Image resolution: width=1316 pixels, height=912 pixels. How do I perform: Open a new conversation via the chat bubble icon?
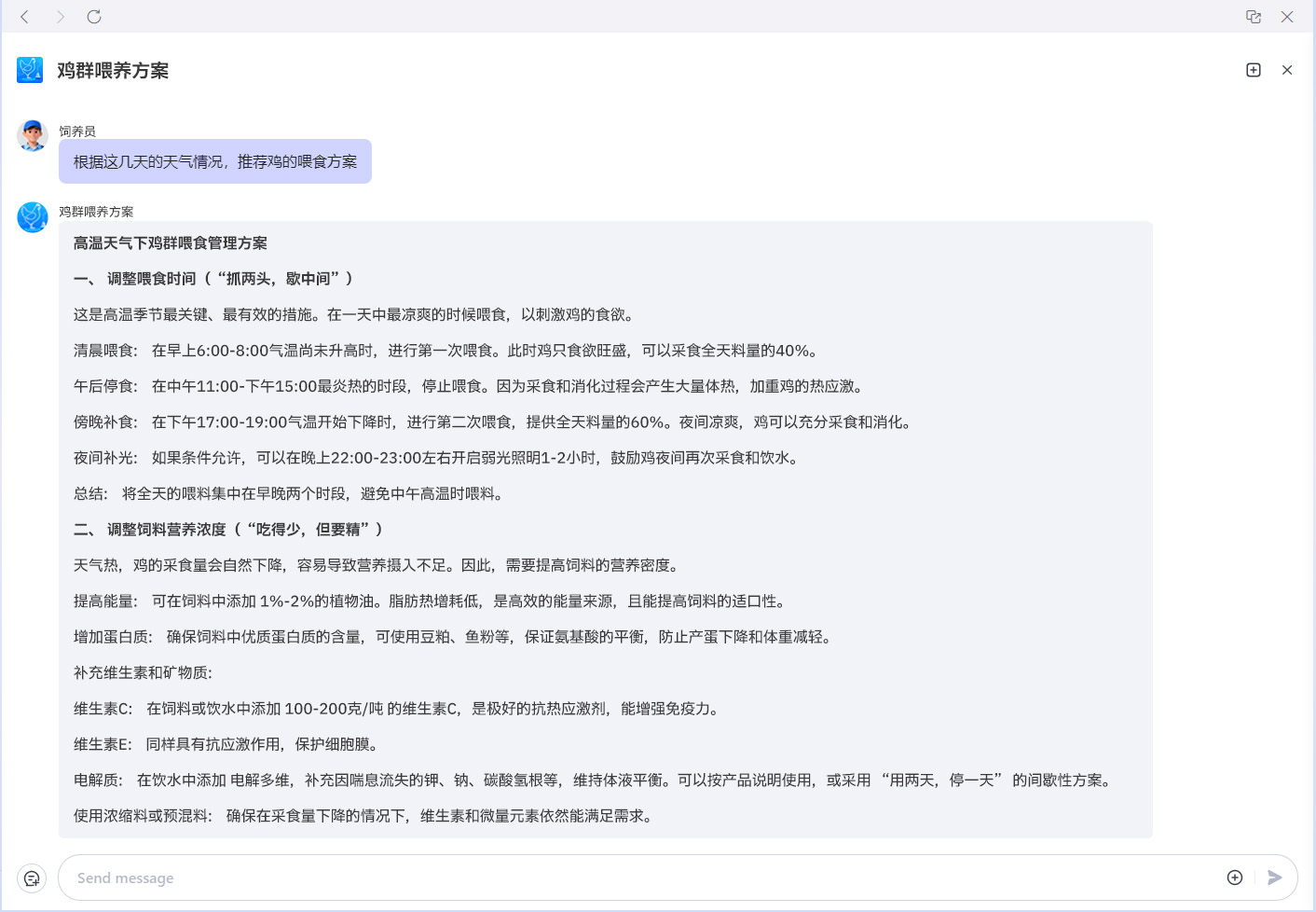click(x=32, y=877)
